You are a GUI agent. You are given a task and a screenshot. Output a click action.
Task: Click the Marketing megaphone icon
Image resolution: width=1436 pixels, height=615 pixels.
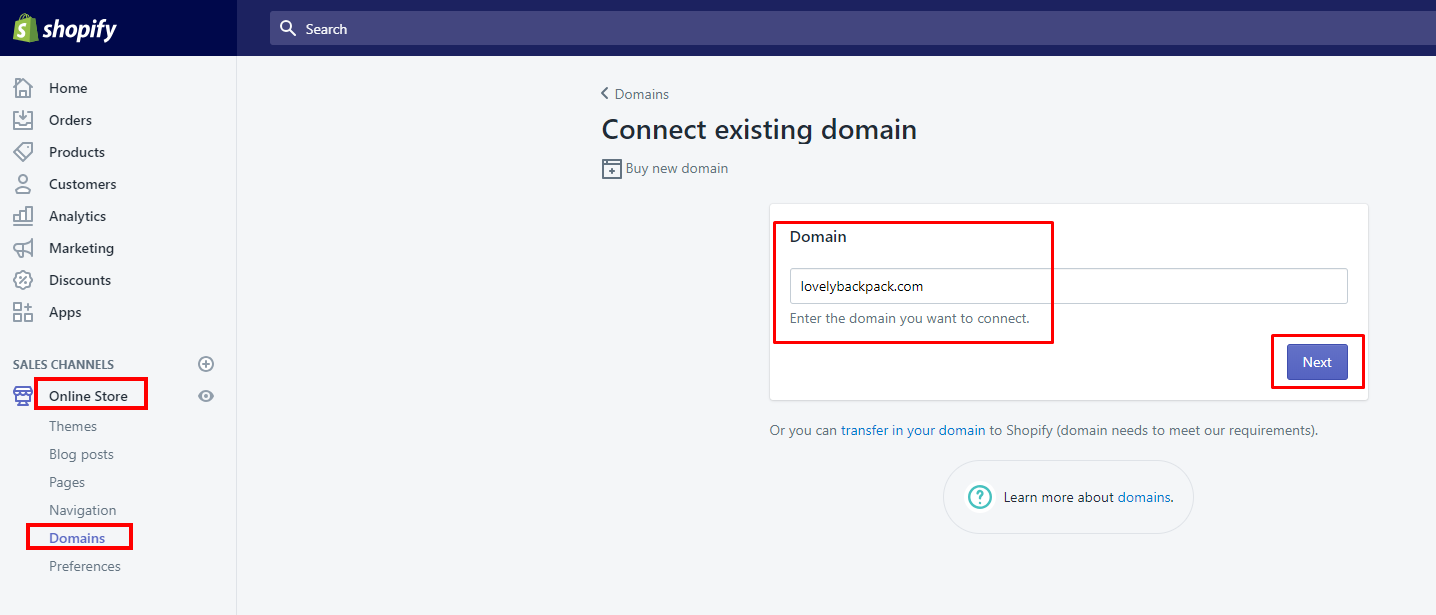click(23, 248)
